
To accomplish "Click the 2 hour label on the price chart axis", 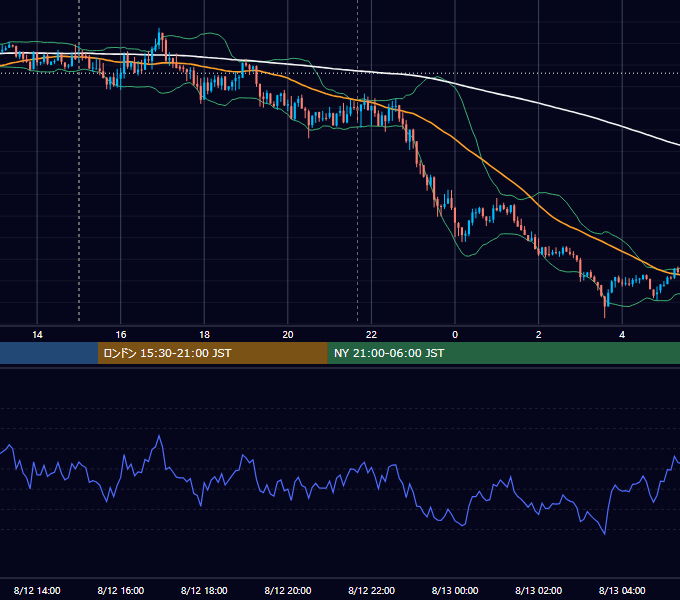I will pos(539,335).
